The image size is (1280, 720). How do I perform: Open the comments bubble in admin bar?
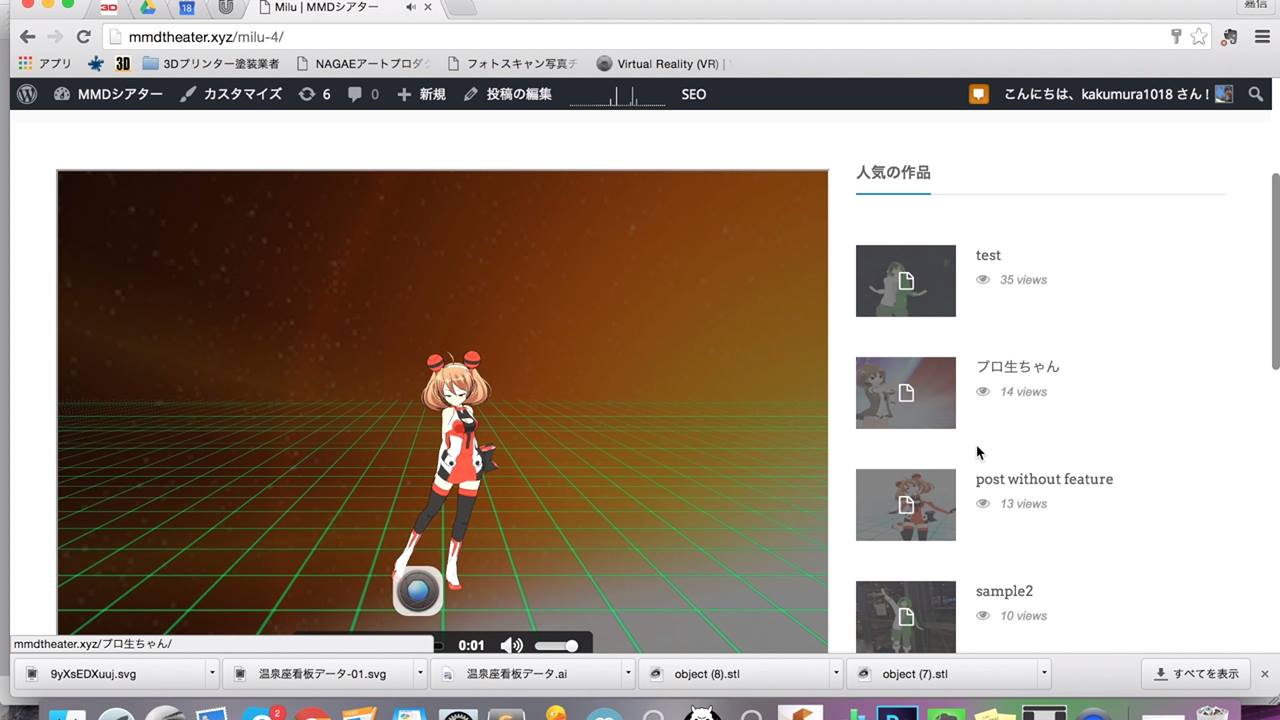tap(363, 94)
